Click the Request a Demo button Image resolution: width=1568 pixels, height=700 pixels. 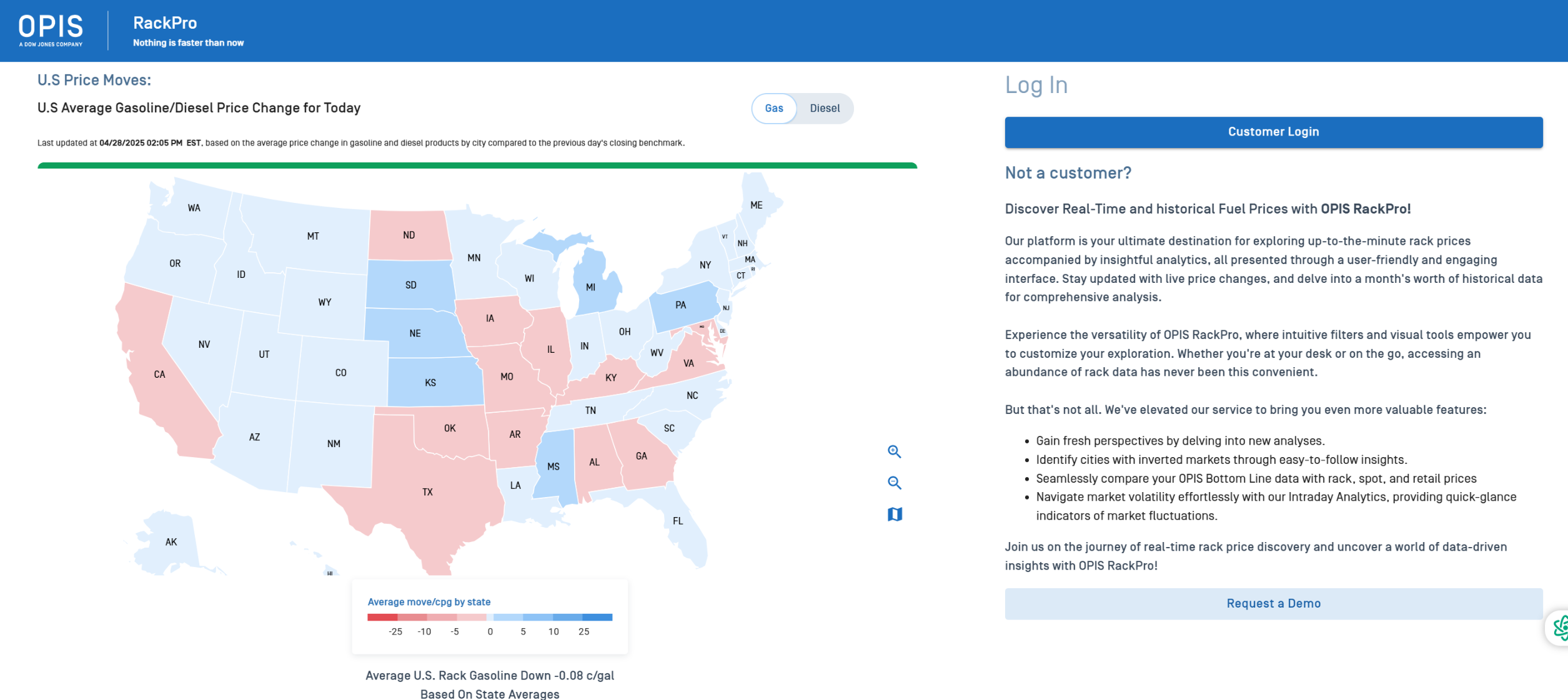(x=1273, y=603)
